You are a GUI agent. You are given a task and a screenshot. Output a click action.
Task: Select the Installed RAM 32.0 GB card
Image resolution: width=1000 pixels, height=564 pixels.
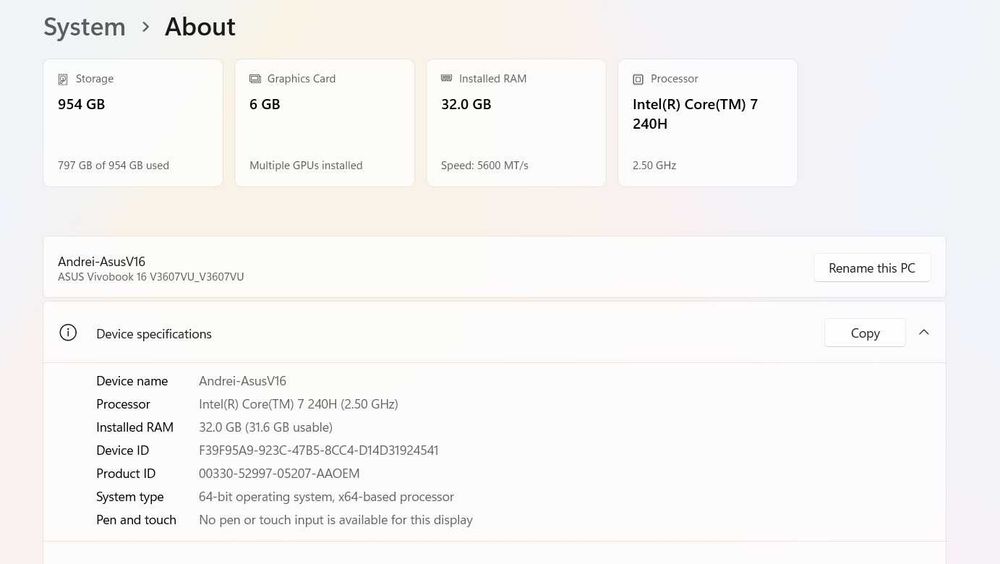point(516,123)
